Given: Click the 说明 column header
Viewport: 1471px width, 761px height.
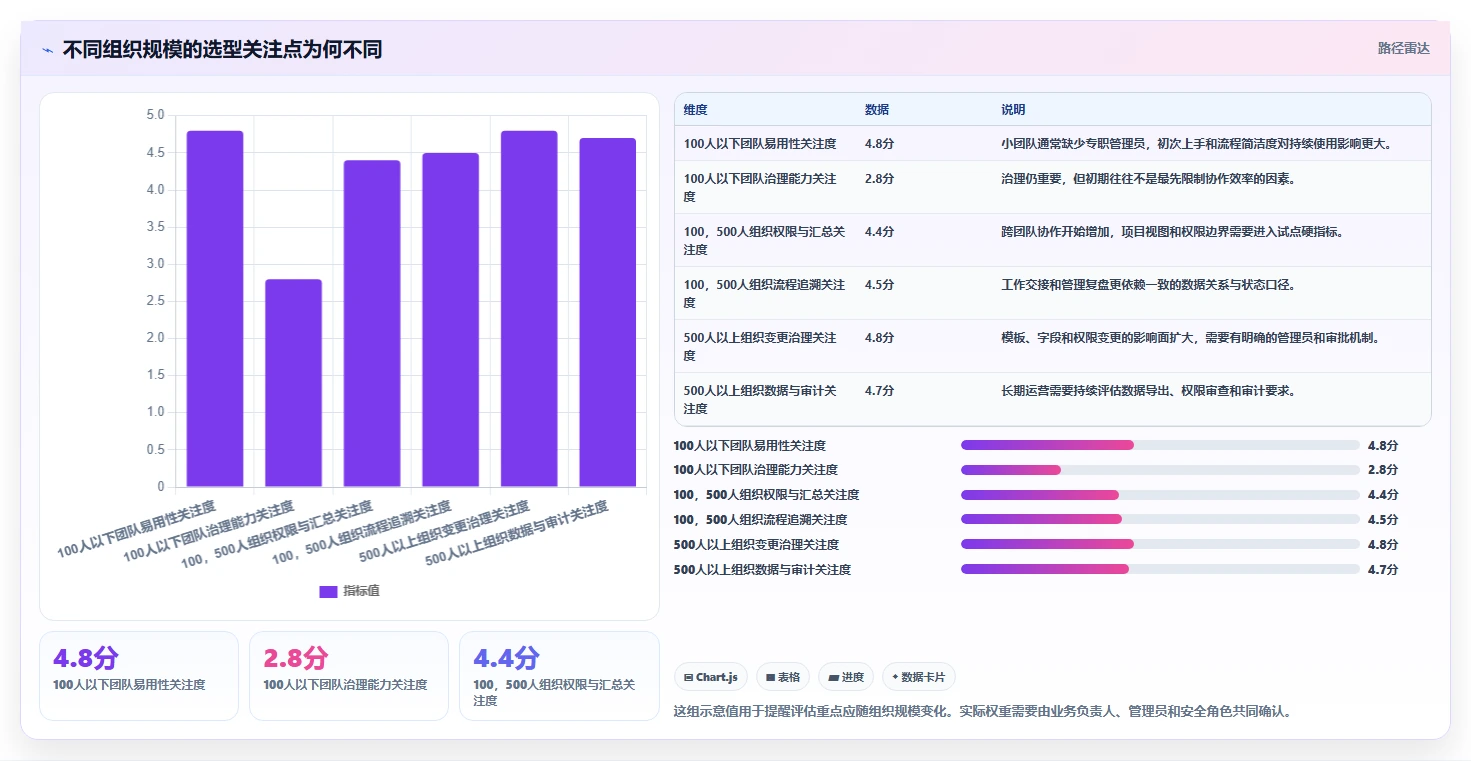Looking at the screenshot, I should (x=1013, y=110).
